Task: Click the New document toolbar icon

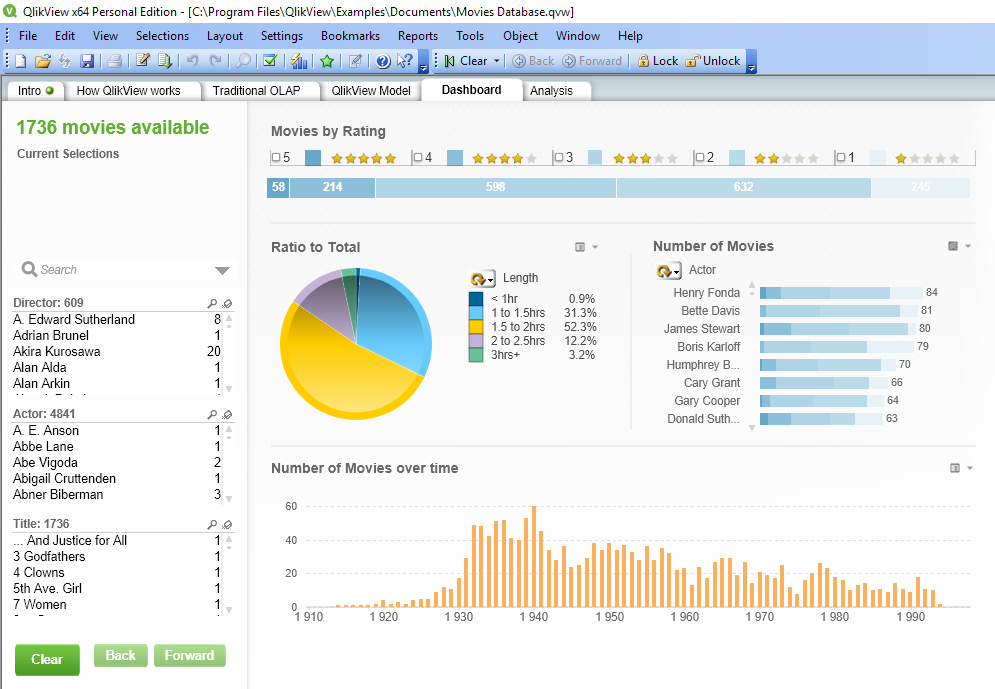Action: [21, 61]
